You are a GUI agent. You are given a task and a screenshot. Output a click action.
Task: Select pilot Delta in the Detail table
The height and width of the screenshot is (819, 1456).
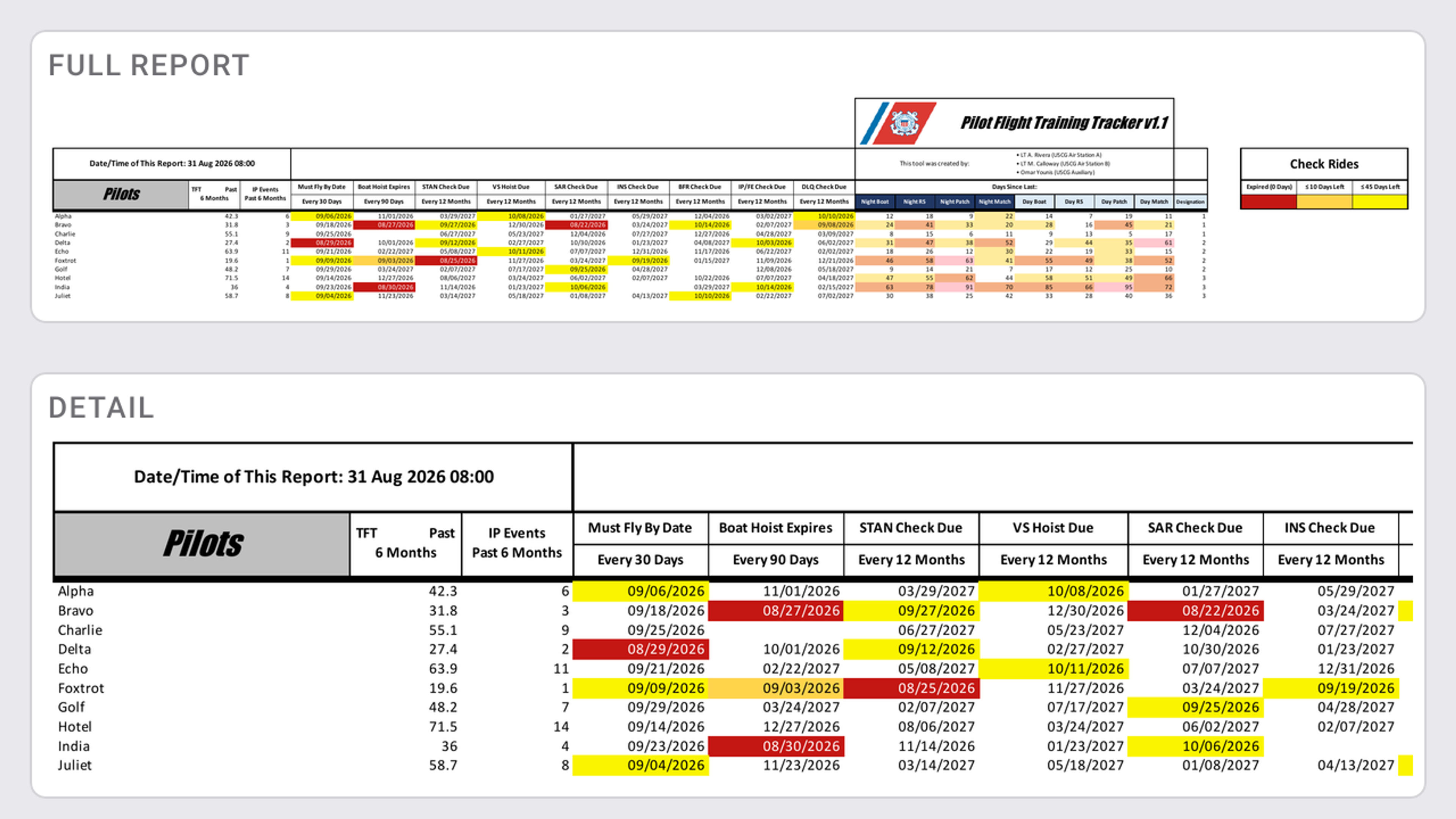(x=74, y=650)
